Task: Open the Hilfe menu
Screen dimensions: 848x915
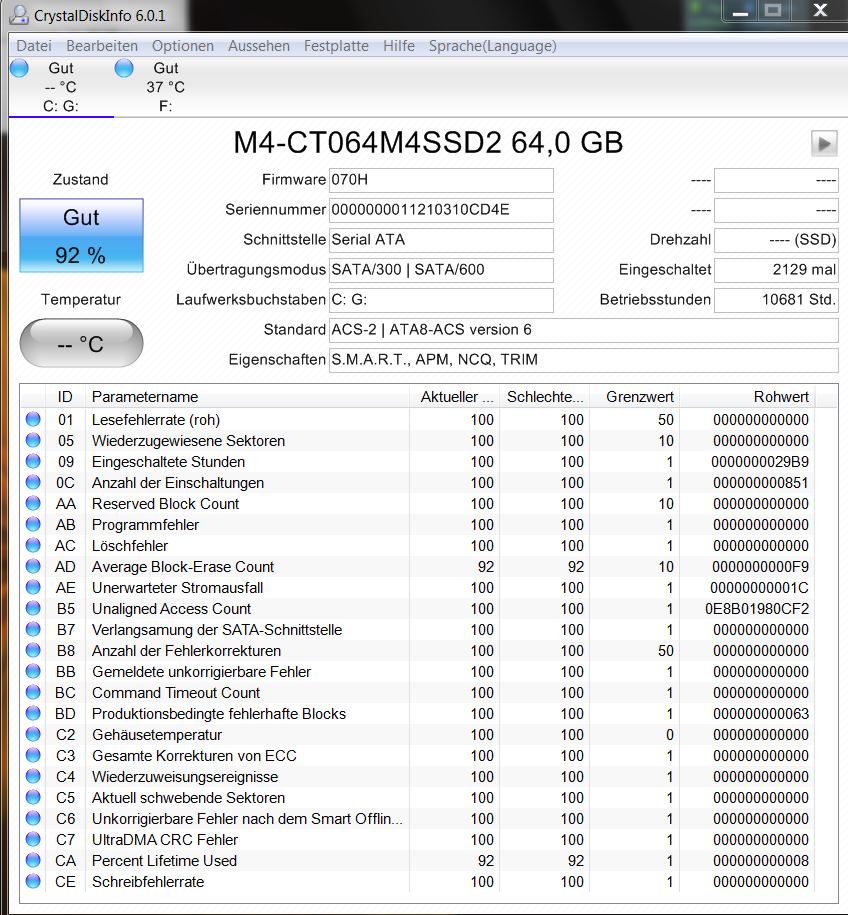Action: 399,46
